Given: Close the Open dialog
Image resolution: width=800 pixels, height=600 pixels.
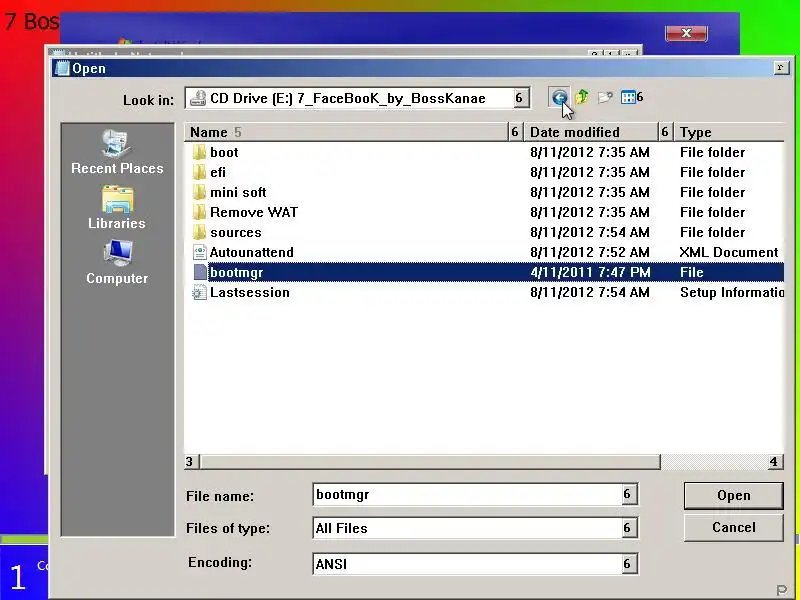Looking at the screenshot, I should click(x=781, y=68).
